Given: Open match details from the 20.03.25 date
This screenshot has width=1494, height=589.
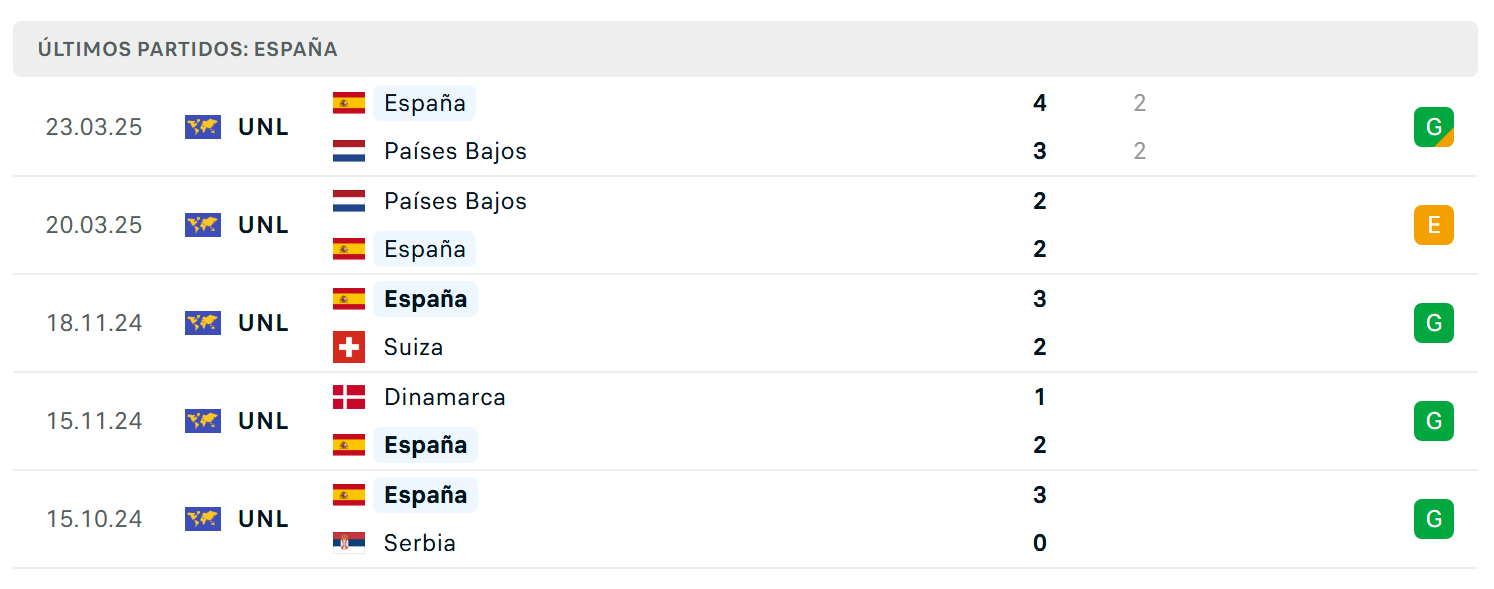Looking at the screenshot, I should (94, 225).
